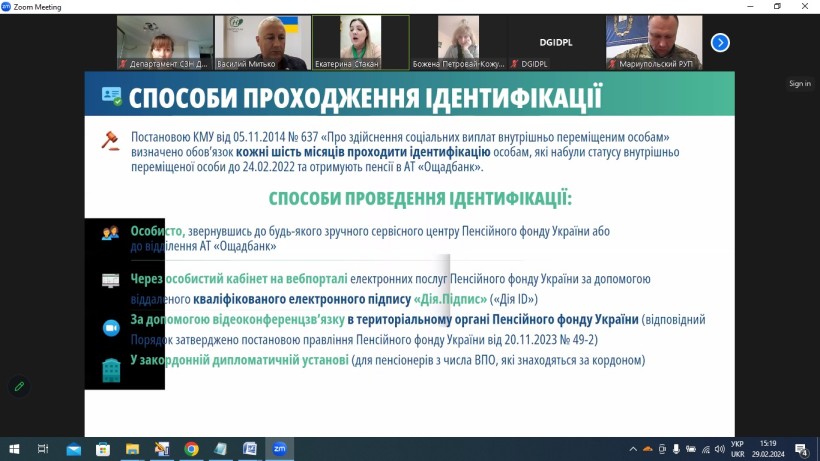The image size is (820, 461).
Task: Open Microsoft Store from the taskbar
Action: [103, 449]
